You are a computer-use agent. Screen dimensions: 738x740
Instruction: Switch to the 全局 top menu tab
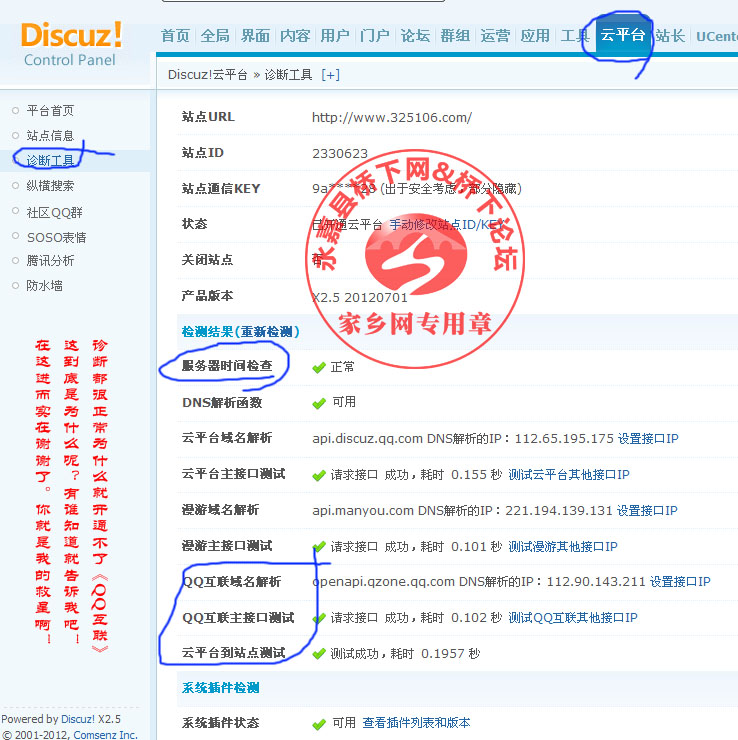(215, 36)
